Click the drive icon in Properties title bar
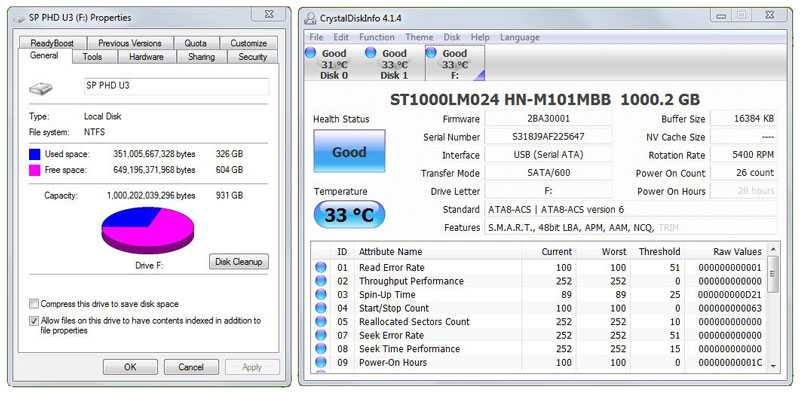Image resolution: width=800 pixels, height=394 pixels. (x=20, y=18)
